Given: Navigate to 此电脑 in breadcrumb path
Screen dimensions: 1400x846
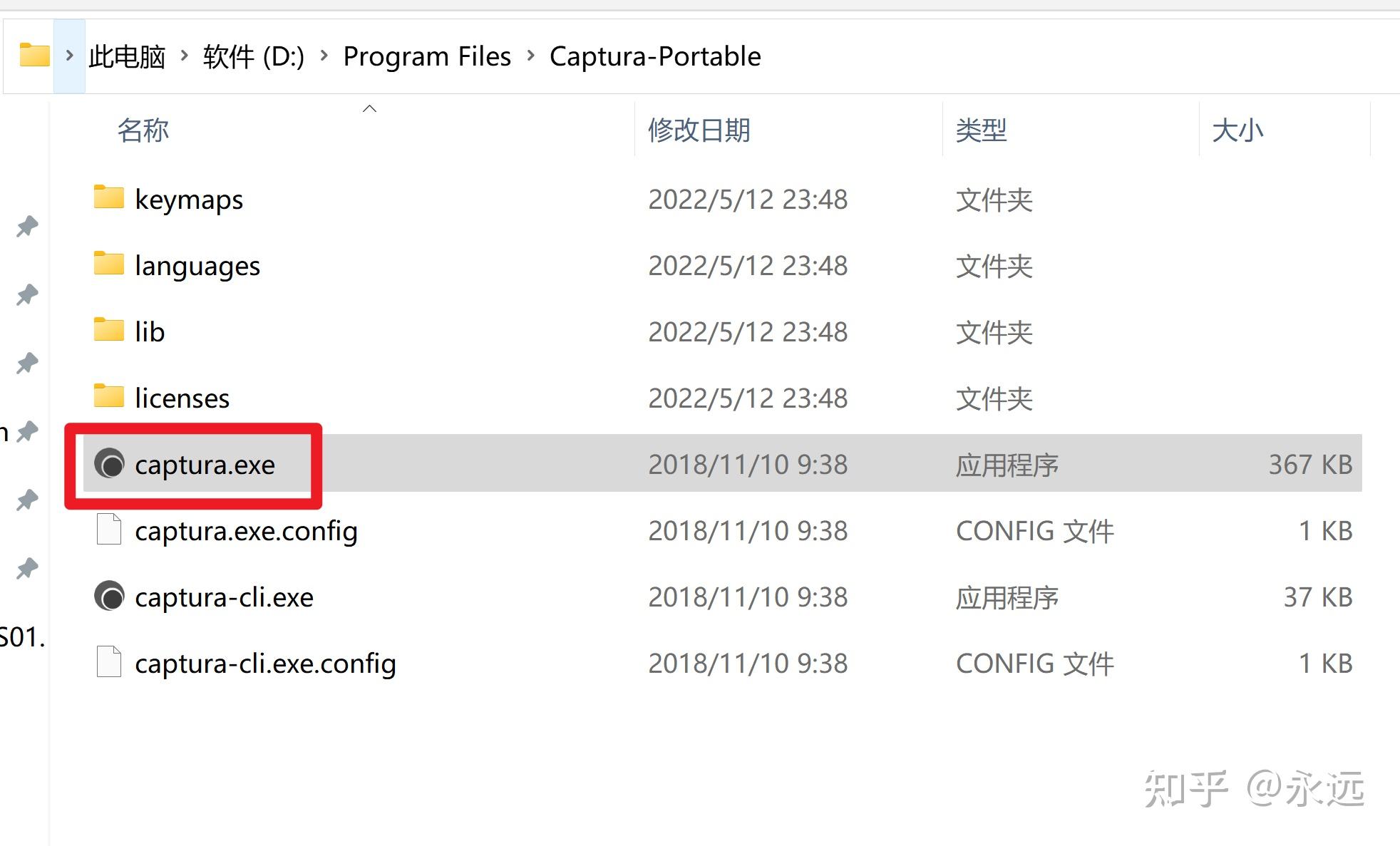Looking at the screenshot, I should tap(127, 56).
